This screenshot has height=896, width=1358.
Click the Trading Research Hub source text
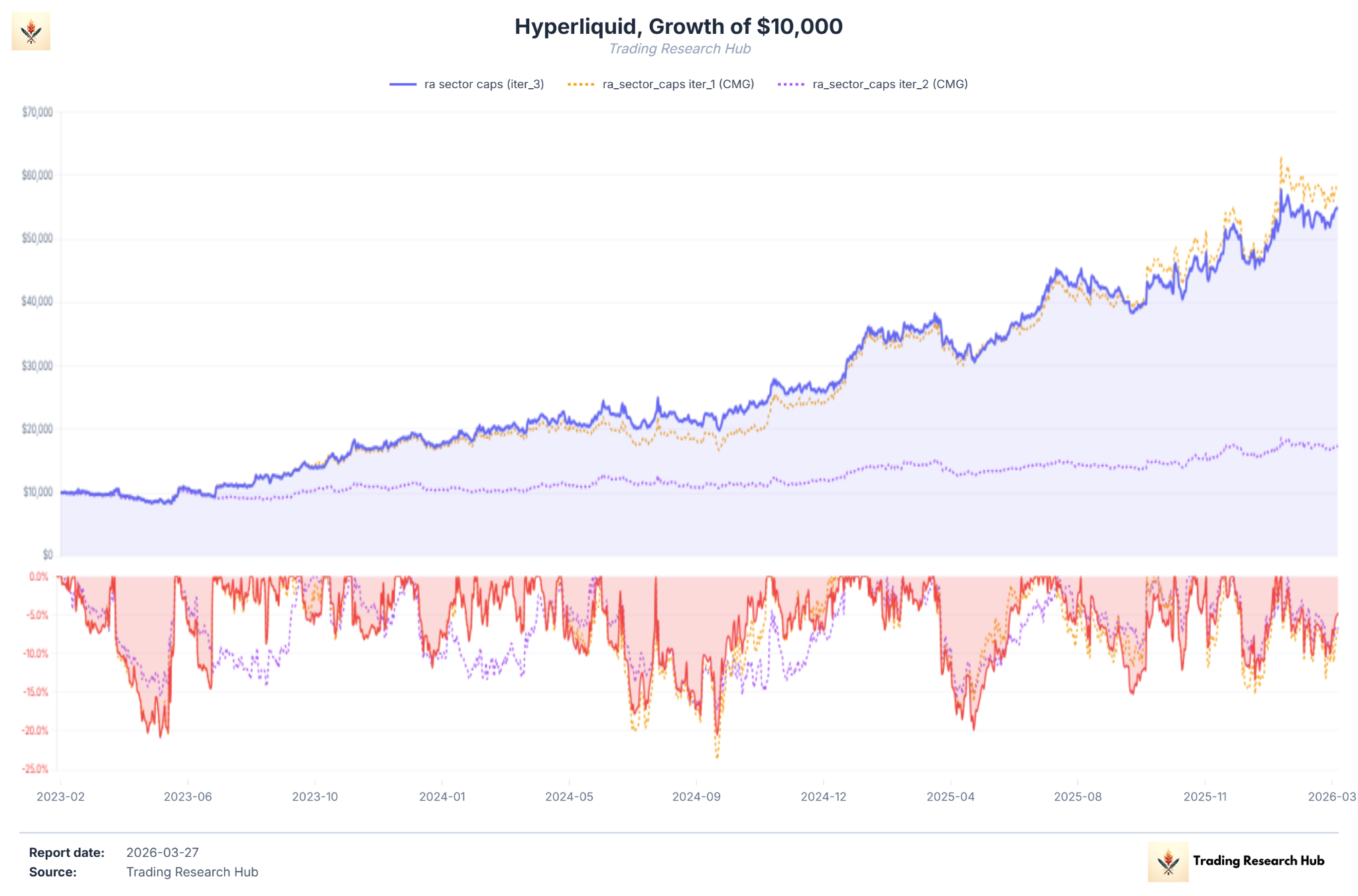coord(192,872)
